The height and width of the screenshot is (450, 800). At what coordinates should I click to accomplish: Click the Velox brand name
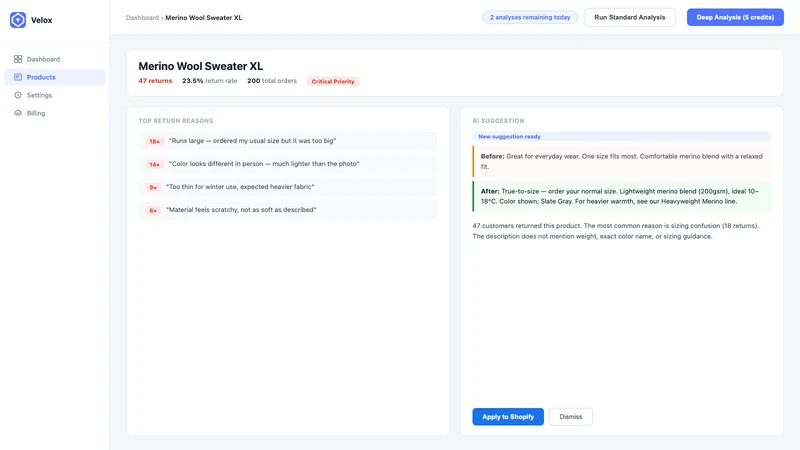tap(41, 20)
